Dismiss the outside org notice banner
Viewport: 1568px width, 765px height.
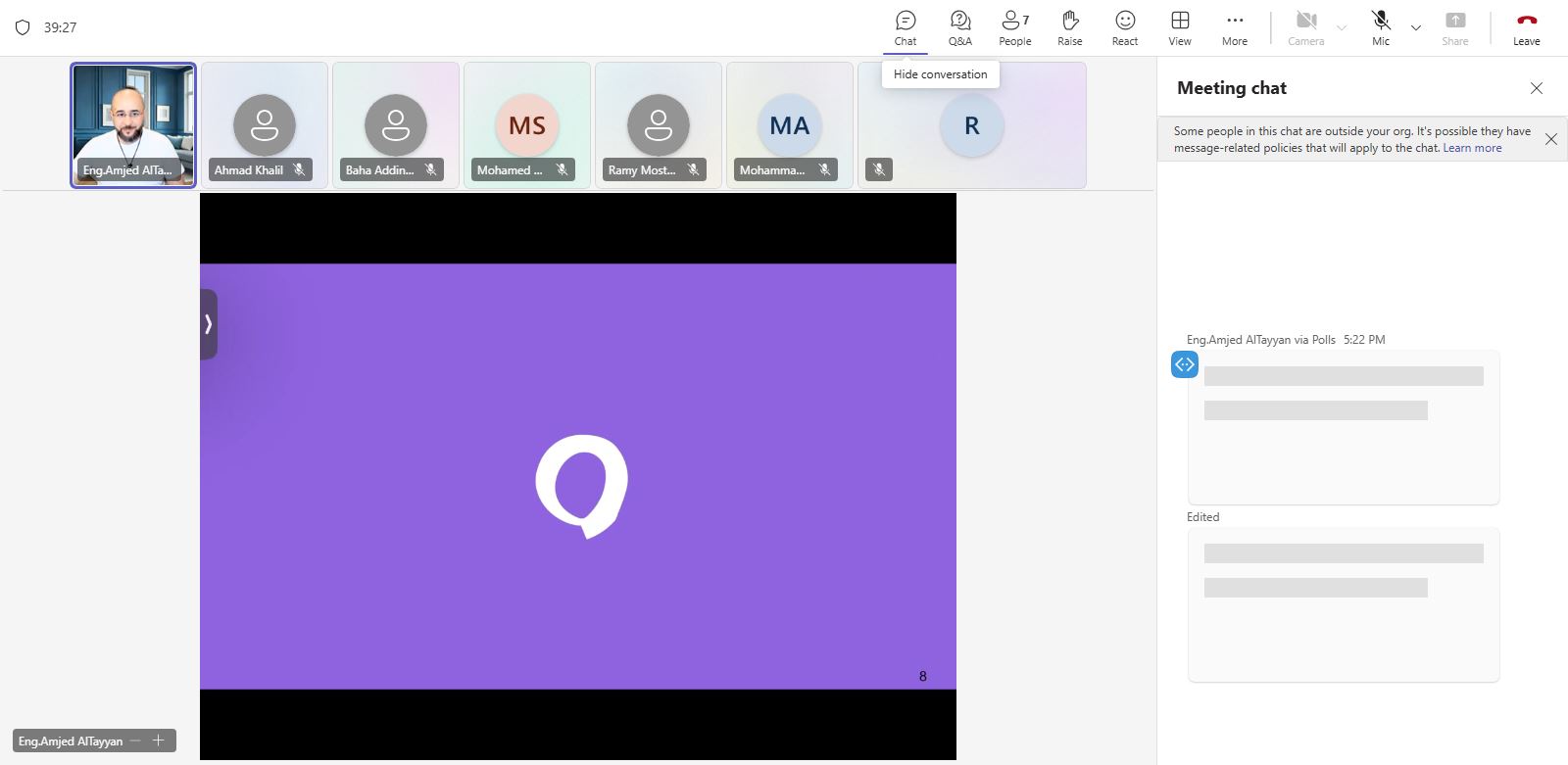point(1550,139)
